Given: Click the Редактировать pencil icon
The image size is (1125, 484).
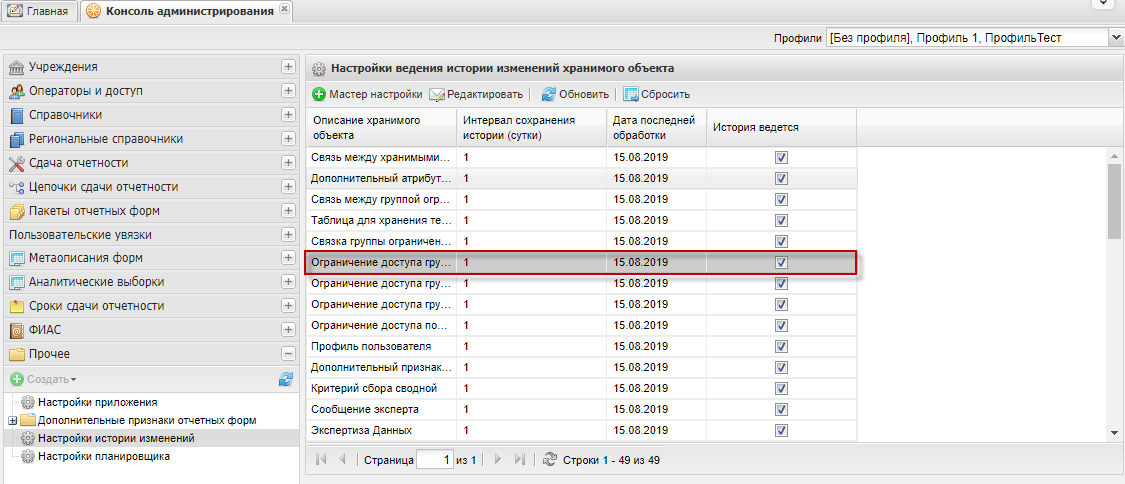Looking at the screenshot, I should tap(437, 95).
